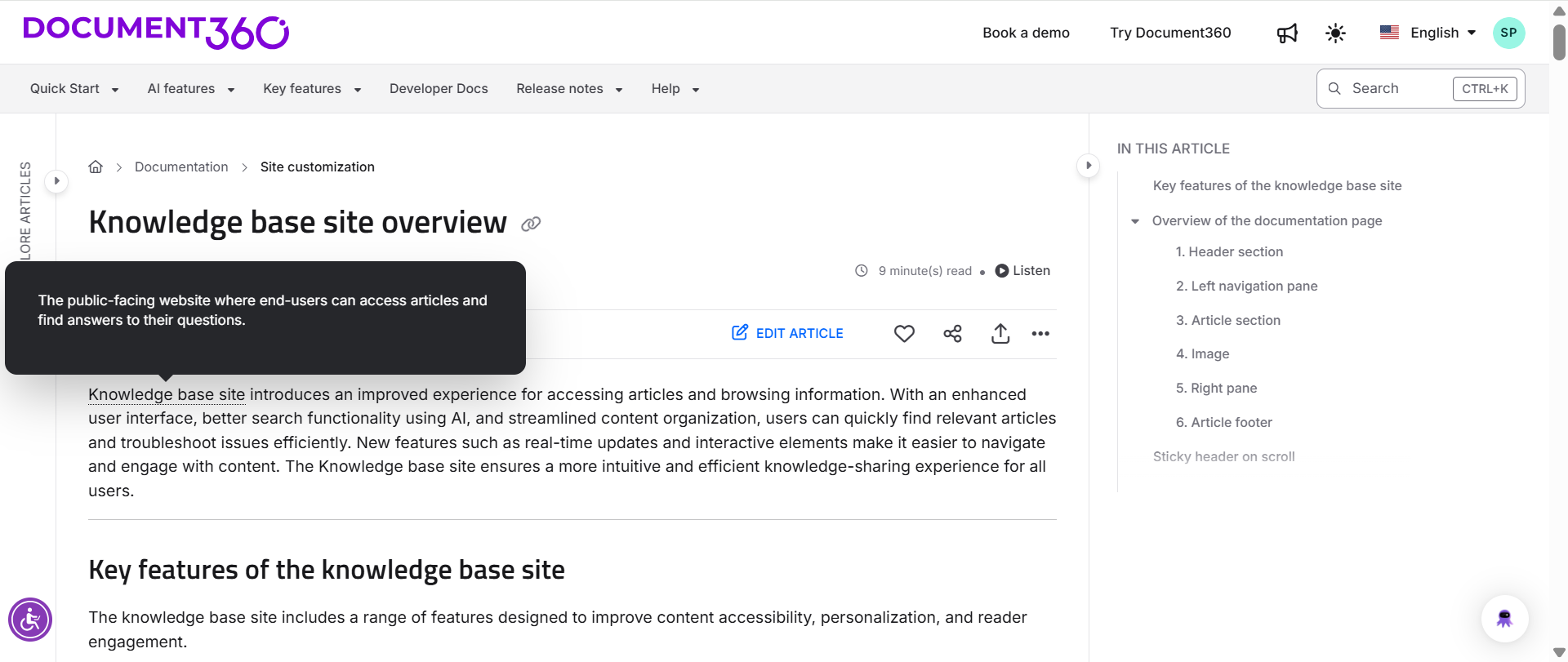Click the CTRL+K shortcut badge
Image resolution: width=1568 pixels, height=662 pixels.
[x=1485, y=89]
